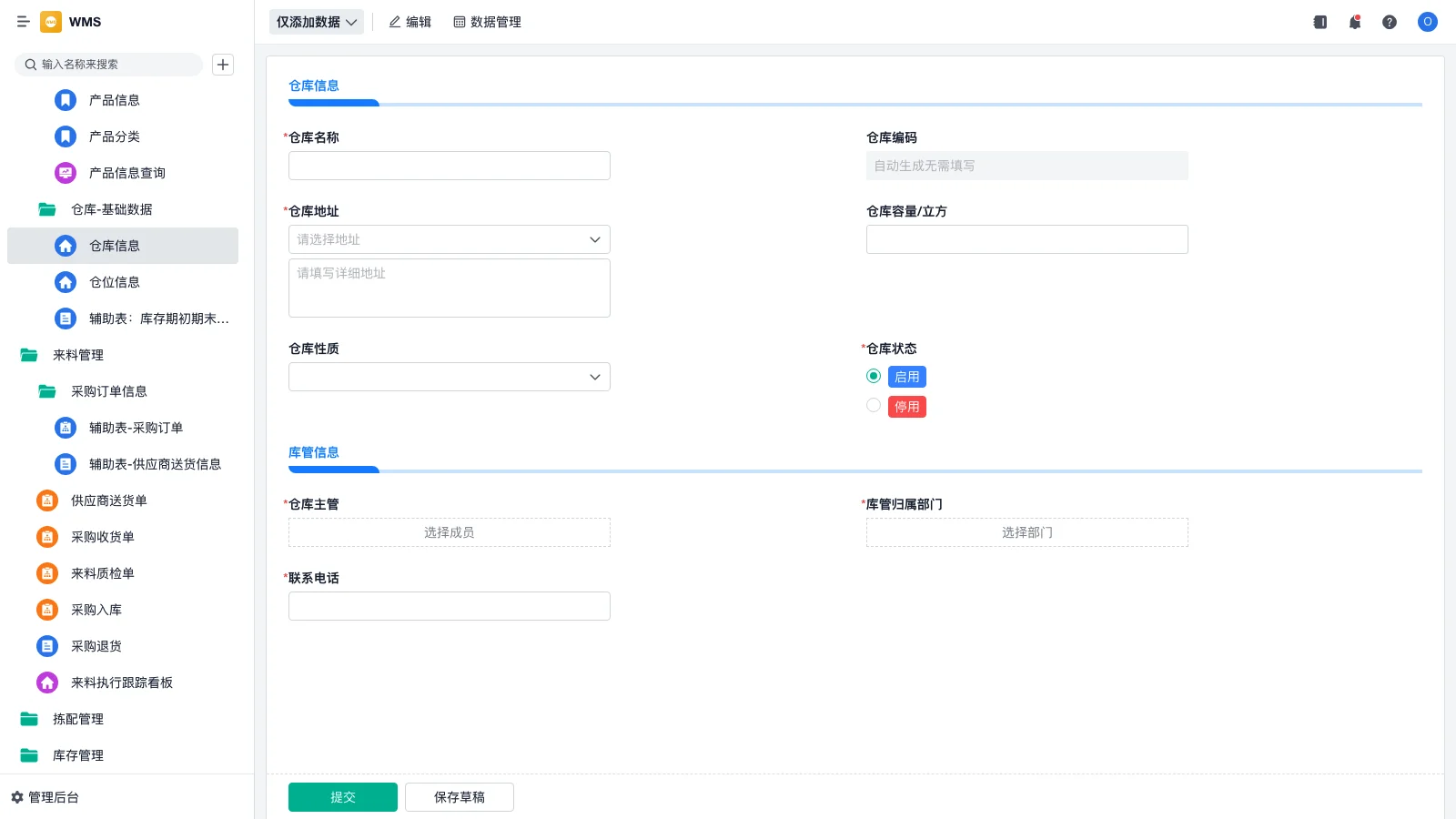Open 管理后台 link
The height and width of the screenshot is (819, 1456).
coord(54,797)
